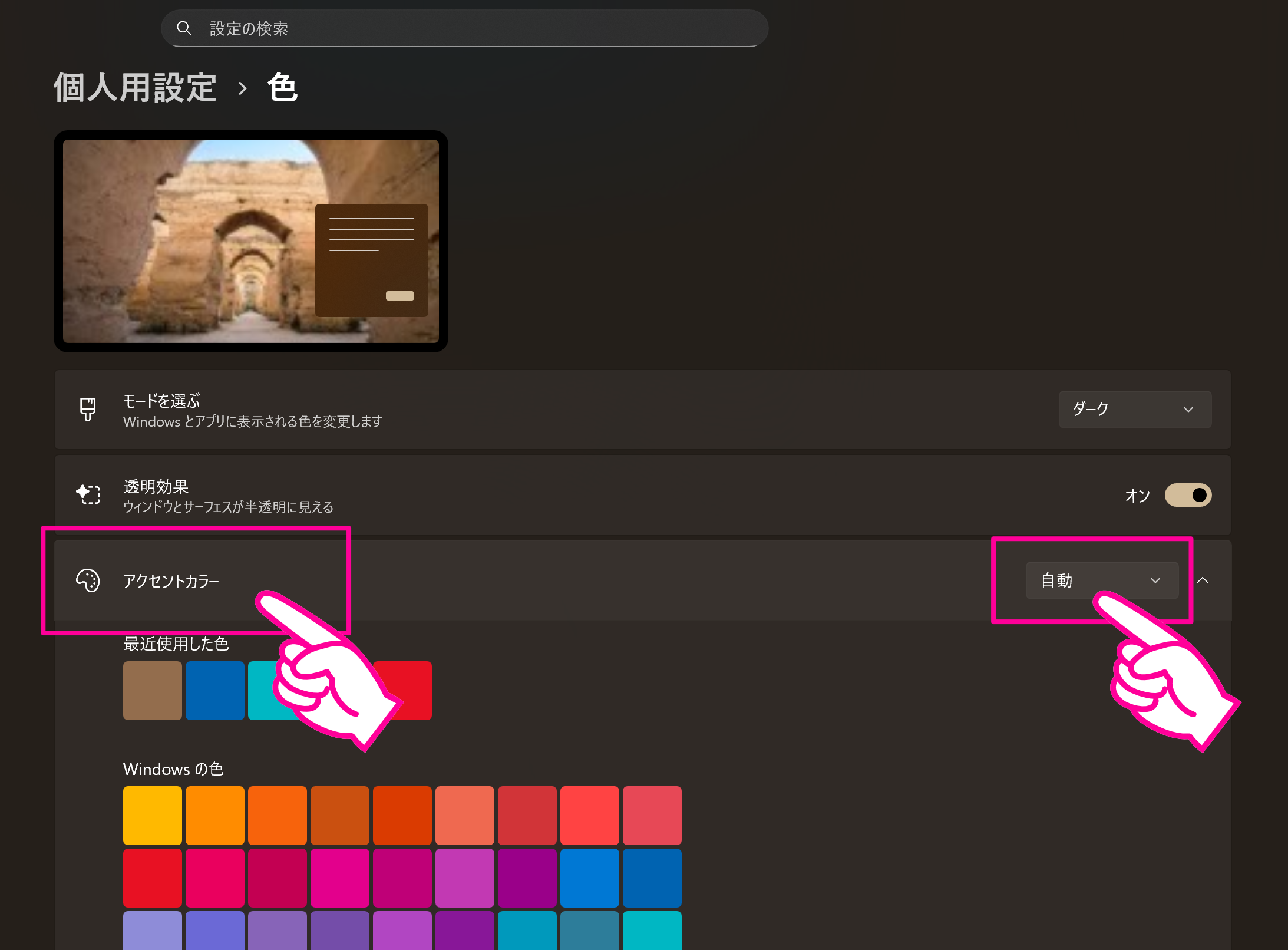The width and height of the screenshot is (1288, 950).
Task: Click the breadcrumb chevron separator
Action: click(242, 89)
